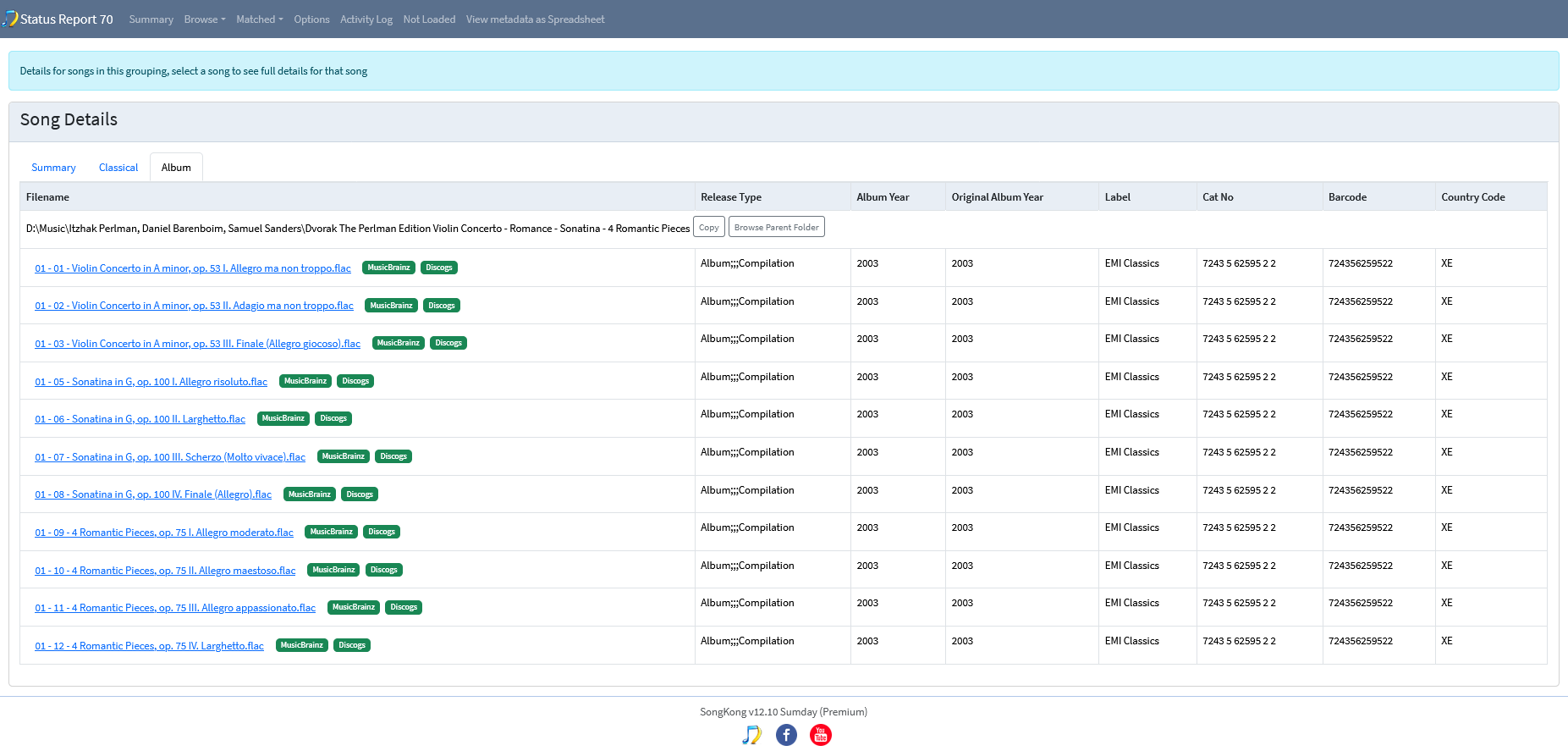Open 4 Romantic Pieces I. Allegro moderato link
This screenshot has width=1568, height=751.
pos(164,533)
